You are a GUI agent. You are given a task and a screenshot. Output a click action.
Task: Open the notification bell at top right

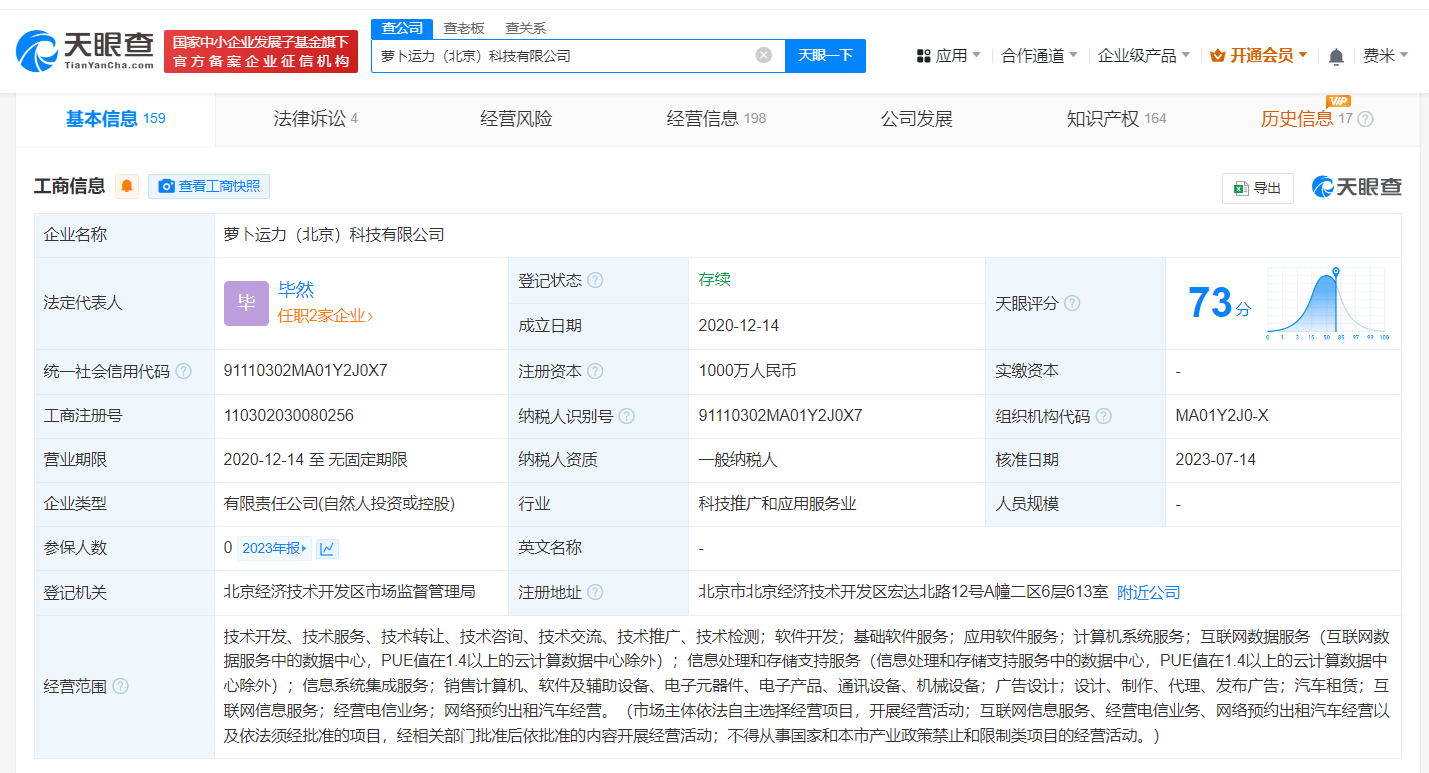[1336, 57]
